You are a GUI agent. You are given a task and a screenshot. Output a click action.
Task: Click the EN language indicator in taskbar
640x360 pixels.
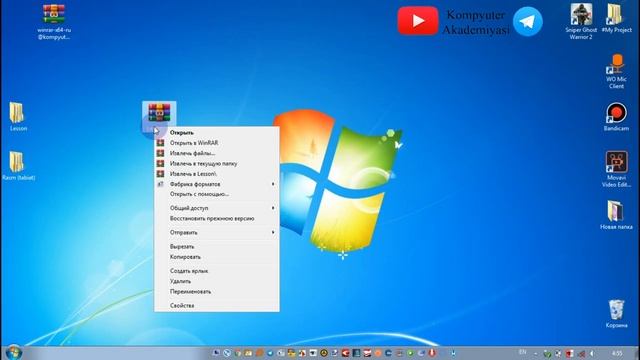[522, 352]
